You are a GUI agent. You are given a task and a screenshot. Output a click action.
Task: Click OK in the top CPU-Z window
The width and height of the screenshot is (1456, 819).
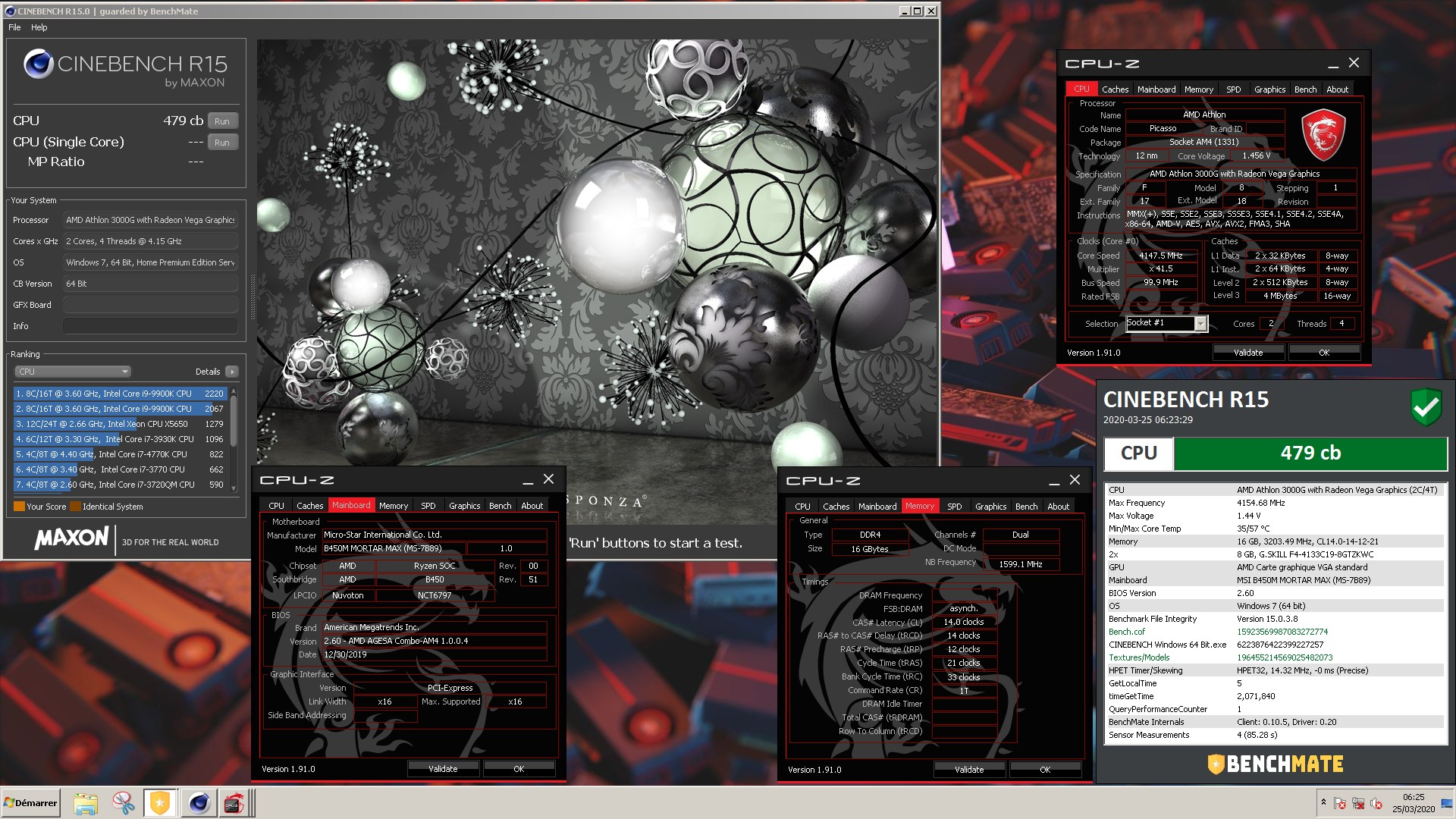tap(1324, 353)
